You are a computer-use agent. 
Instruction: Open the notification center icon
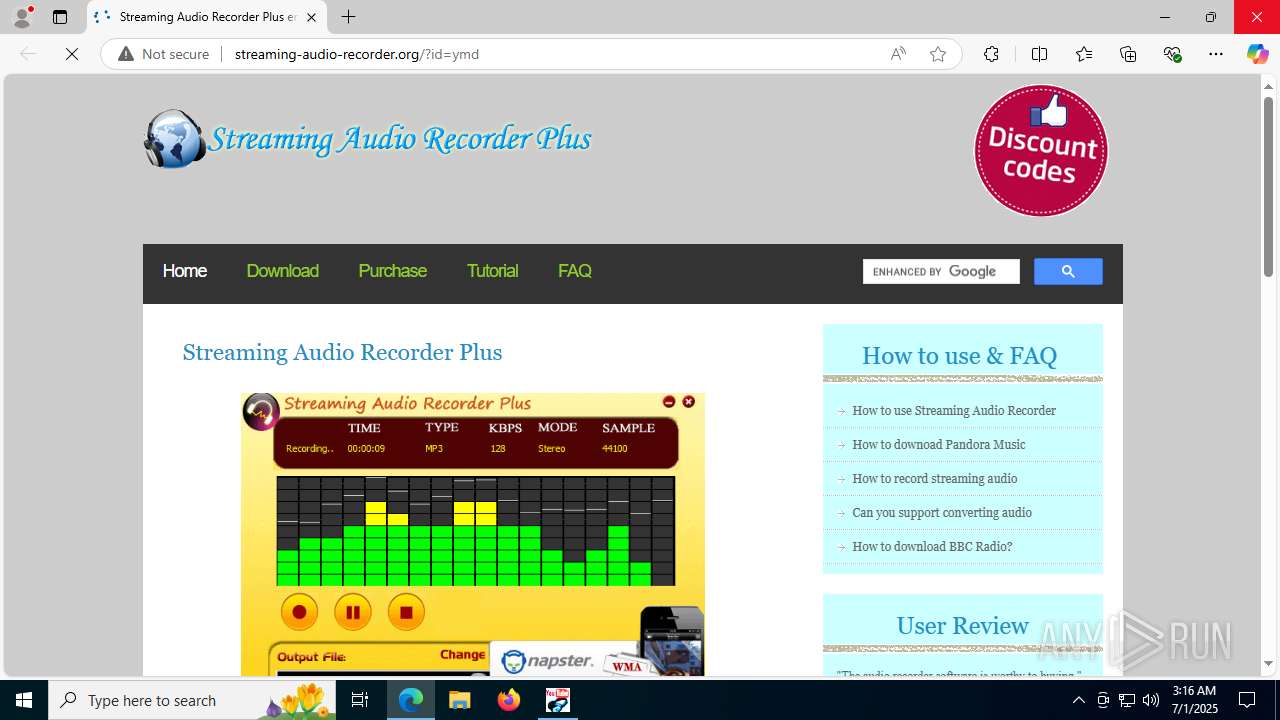click(1247, 700)
